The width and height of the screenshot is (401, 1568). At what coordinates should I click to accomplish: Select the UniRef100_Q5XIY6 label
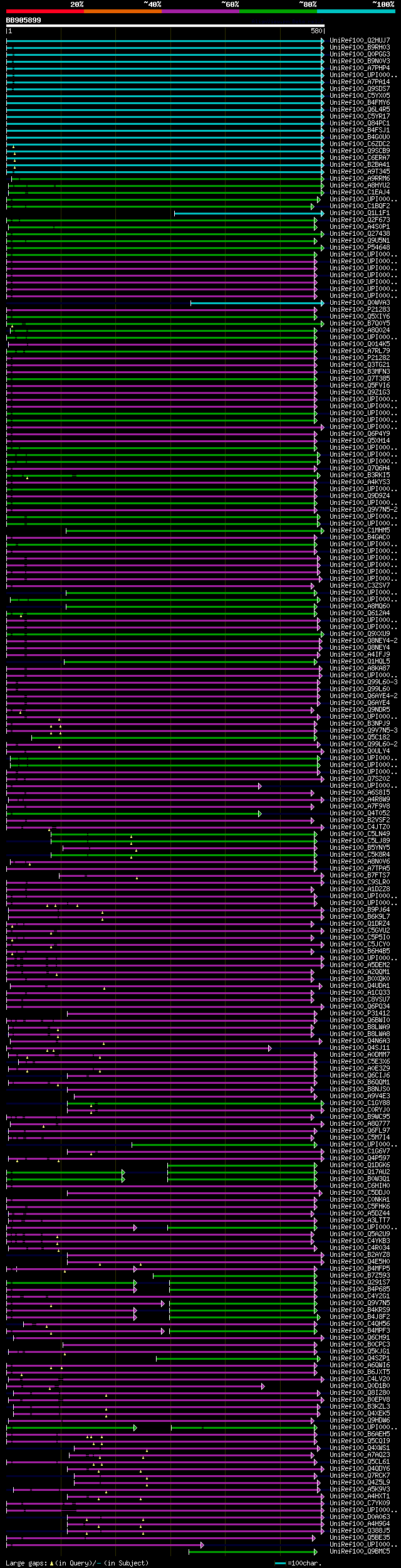click(360, 317)
